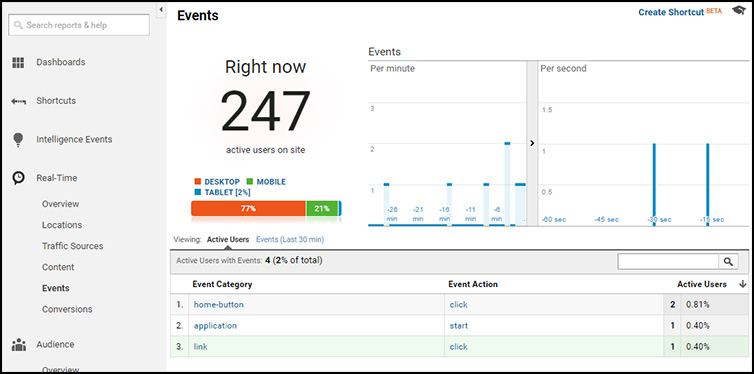The height and width of the screenshot is (374, 754).
Task: Click the Per minute chart label
Action: 392,69
